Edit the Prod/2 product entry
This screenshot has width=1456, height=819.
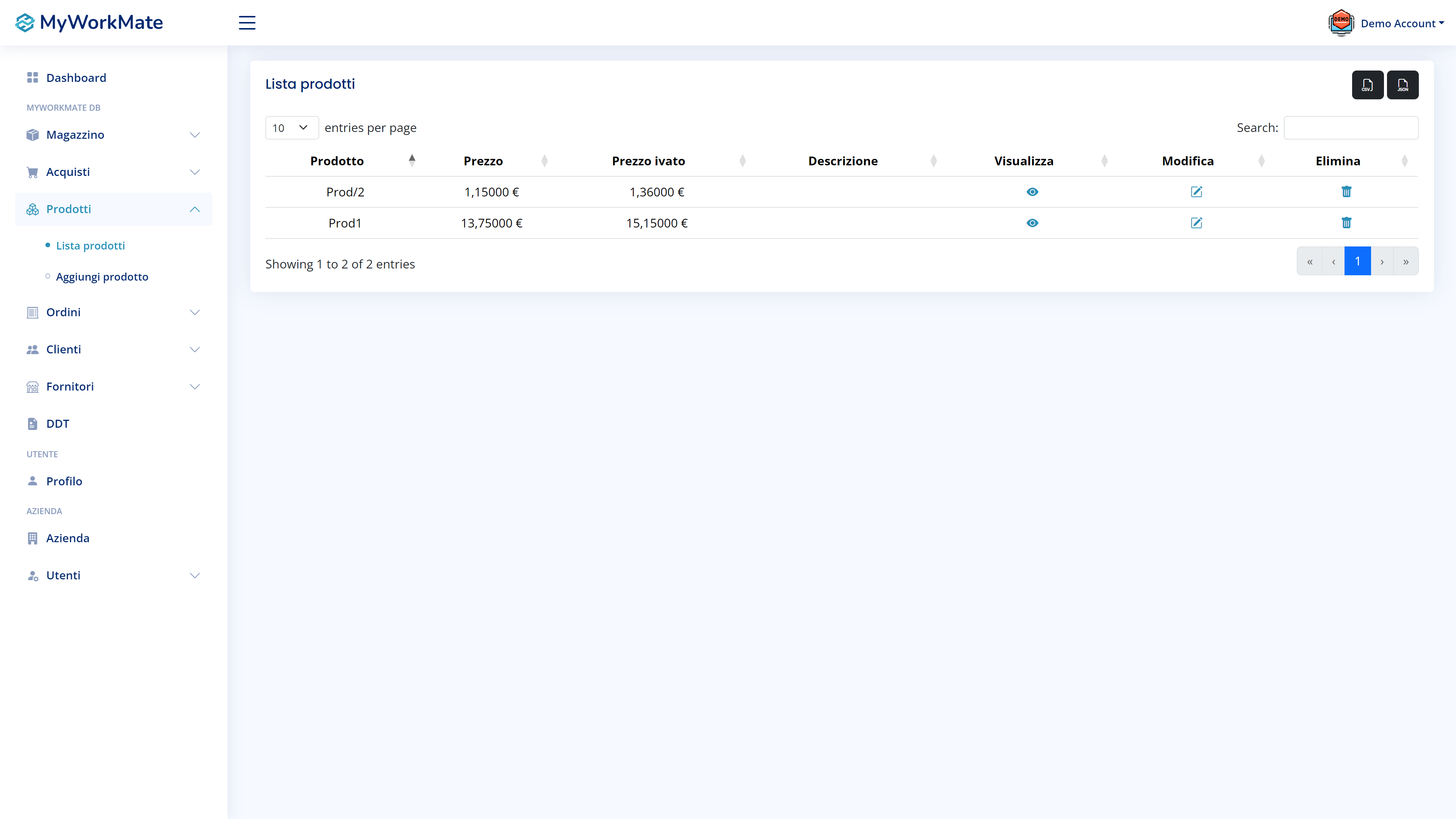pos(1196,191)
